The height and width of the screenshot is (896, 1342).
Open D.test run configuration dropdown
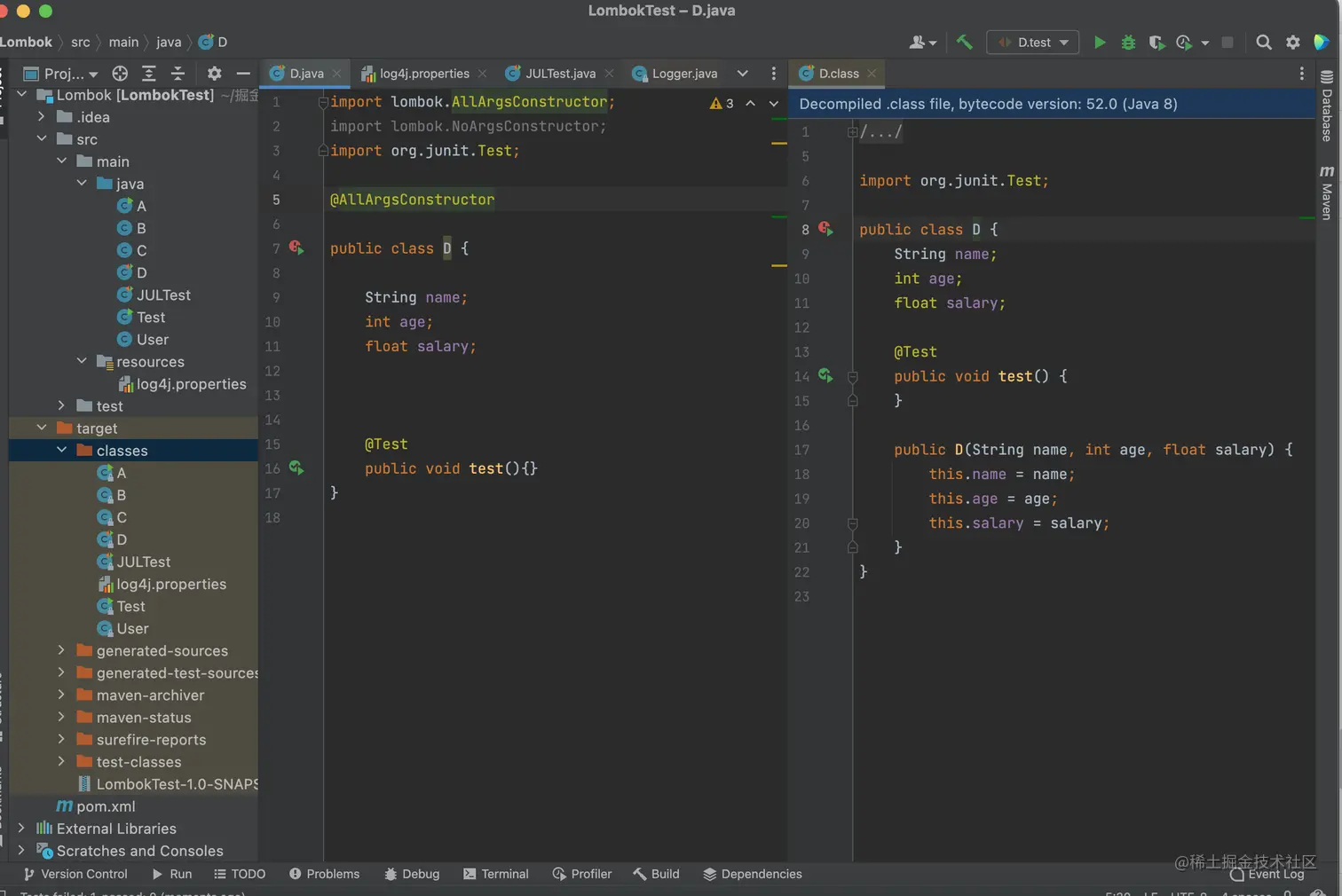1033,42
